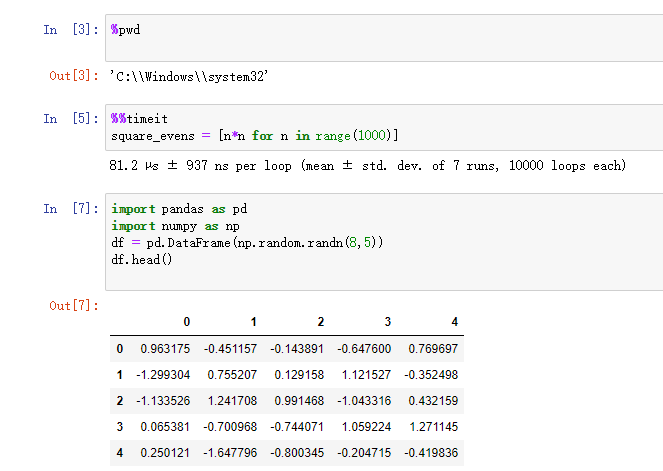Click cell value 1.241708
The width and height of the screenshot is (663, 471).
pyautogui.click(x=232, y=401)
